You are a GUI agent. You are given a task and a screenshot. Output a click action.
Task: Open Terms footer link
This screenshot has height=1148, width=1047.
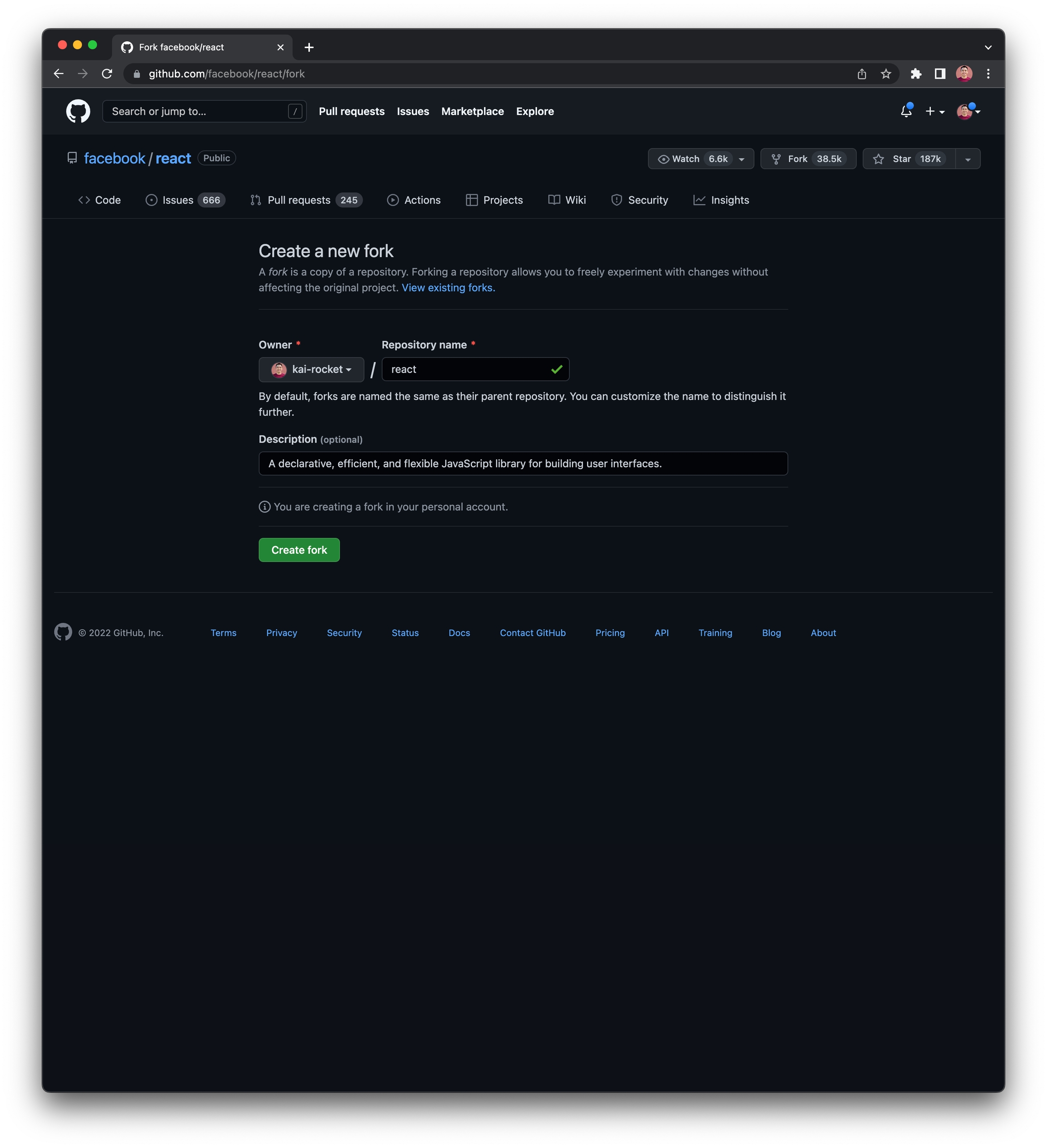[223, 633]
